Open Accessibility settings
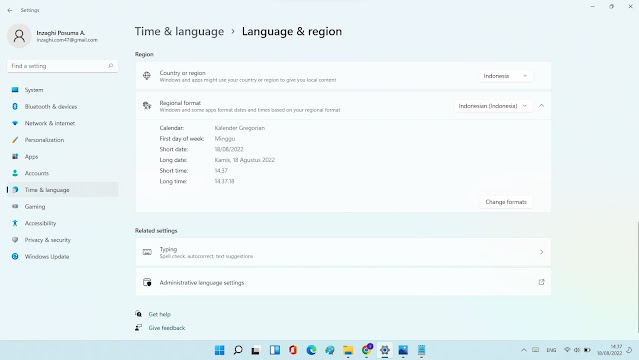Image resolution: width=639 pixels, height=360 pixels. click(62, 223)
